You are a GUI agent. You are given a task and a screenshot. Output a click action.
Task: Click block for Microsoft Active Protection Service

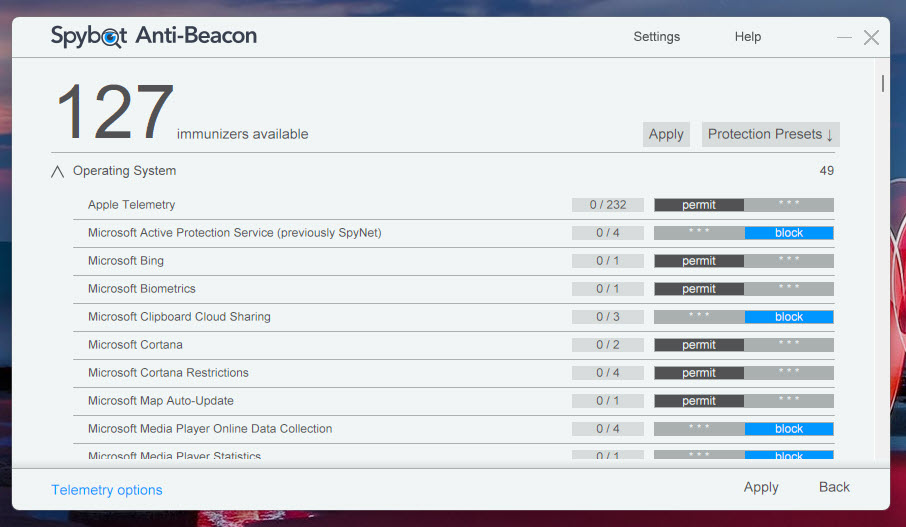(x=789, y=233)
